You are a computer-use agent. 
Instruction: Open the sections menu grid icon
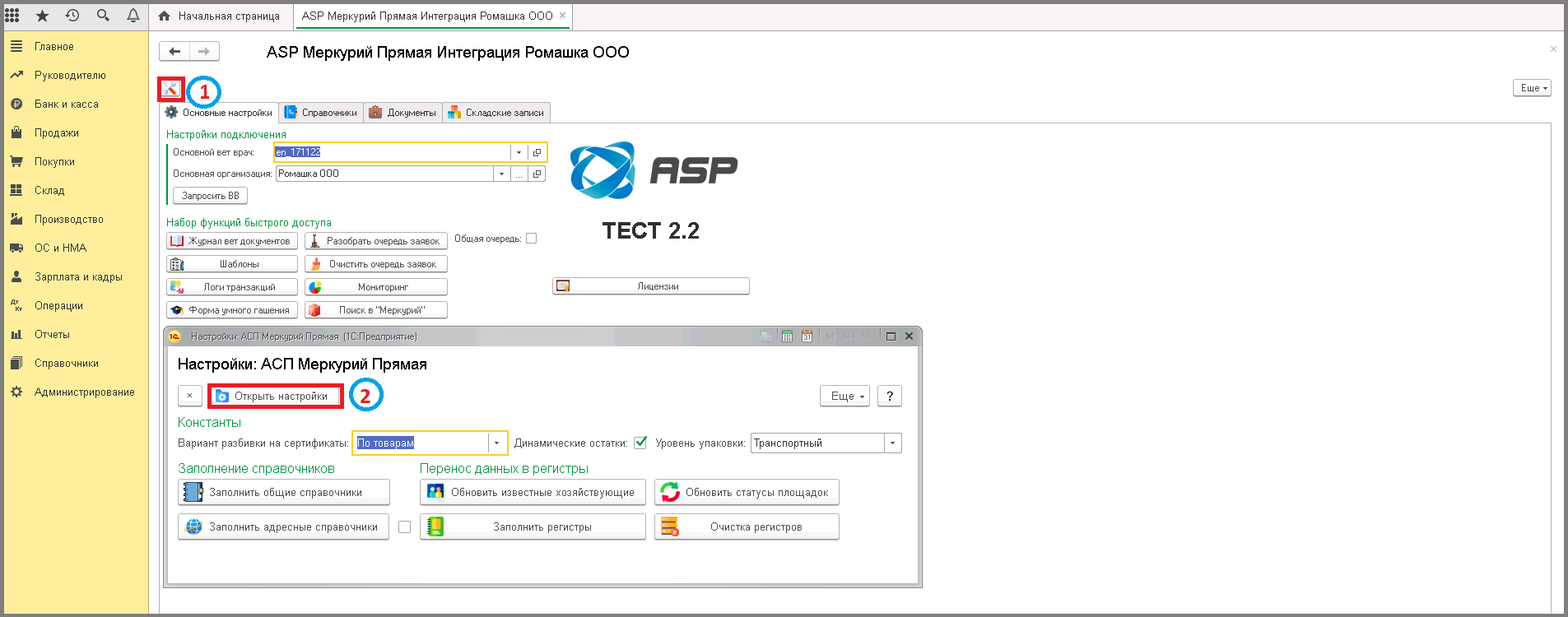point(12,16)
